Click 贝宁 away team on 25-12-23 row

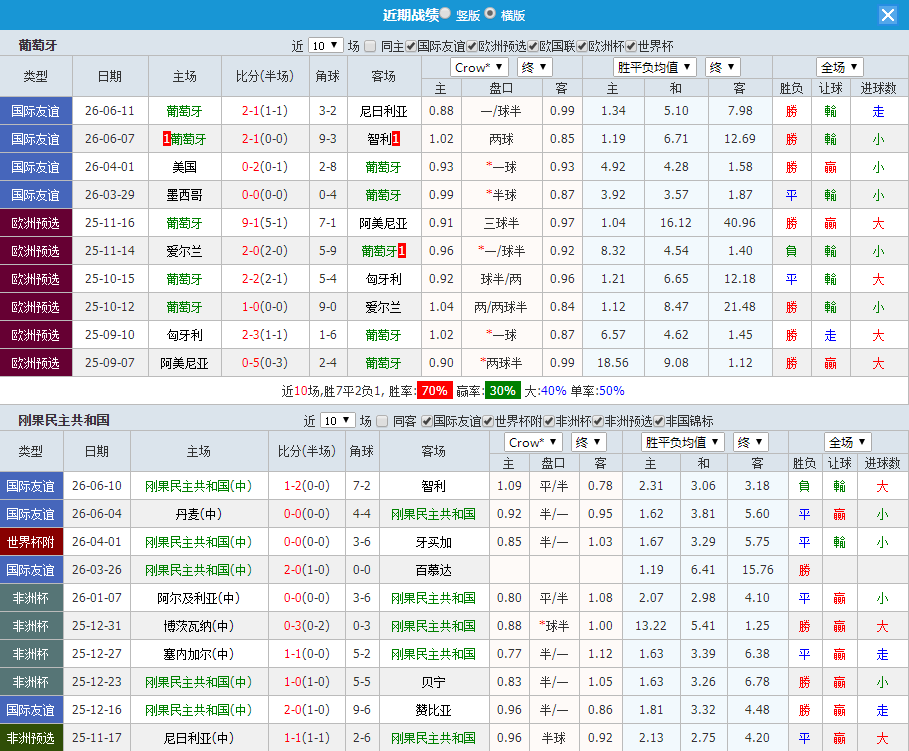433,683
